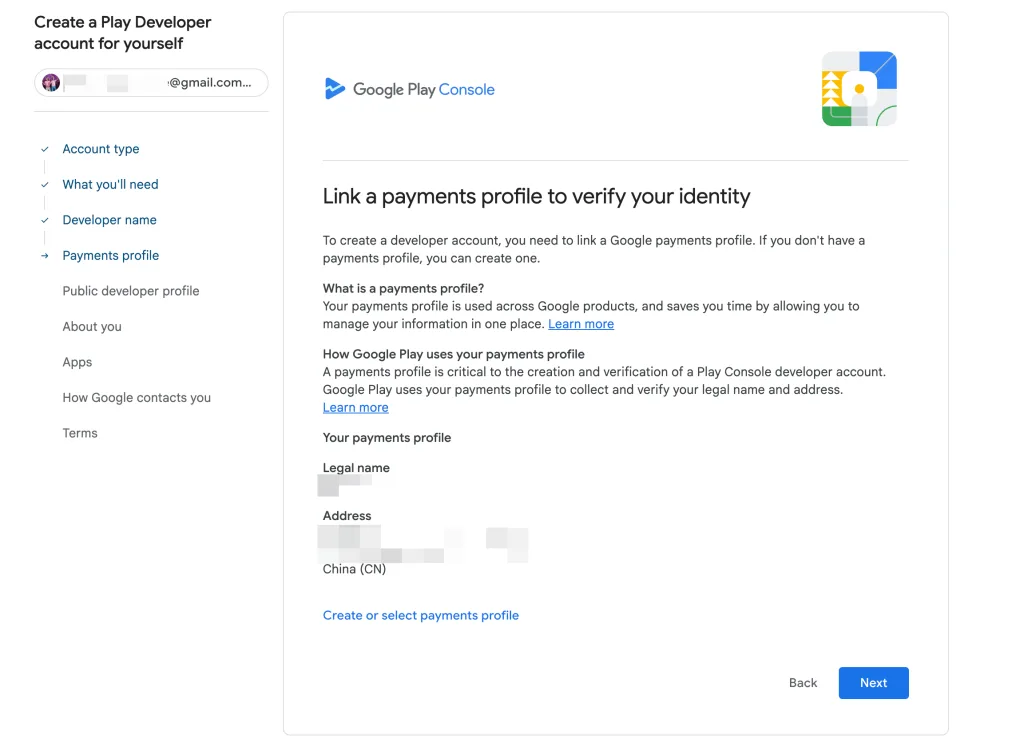1024x755 pixels.
Task: Open the Apps step in sidebar
Action: click(x=77, y=362)
